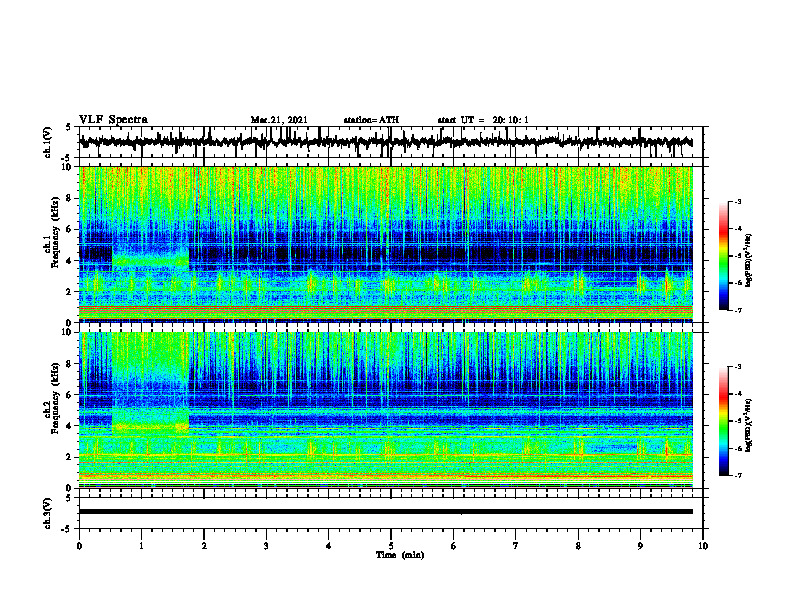Viewport: 792px width, 612px height.
Task: Click time-axis tick label "2"
Action: pos(204,546)
